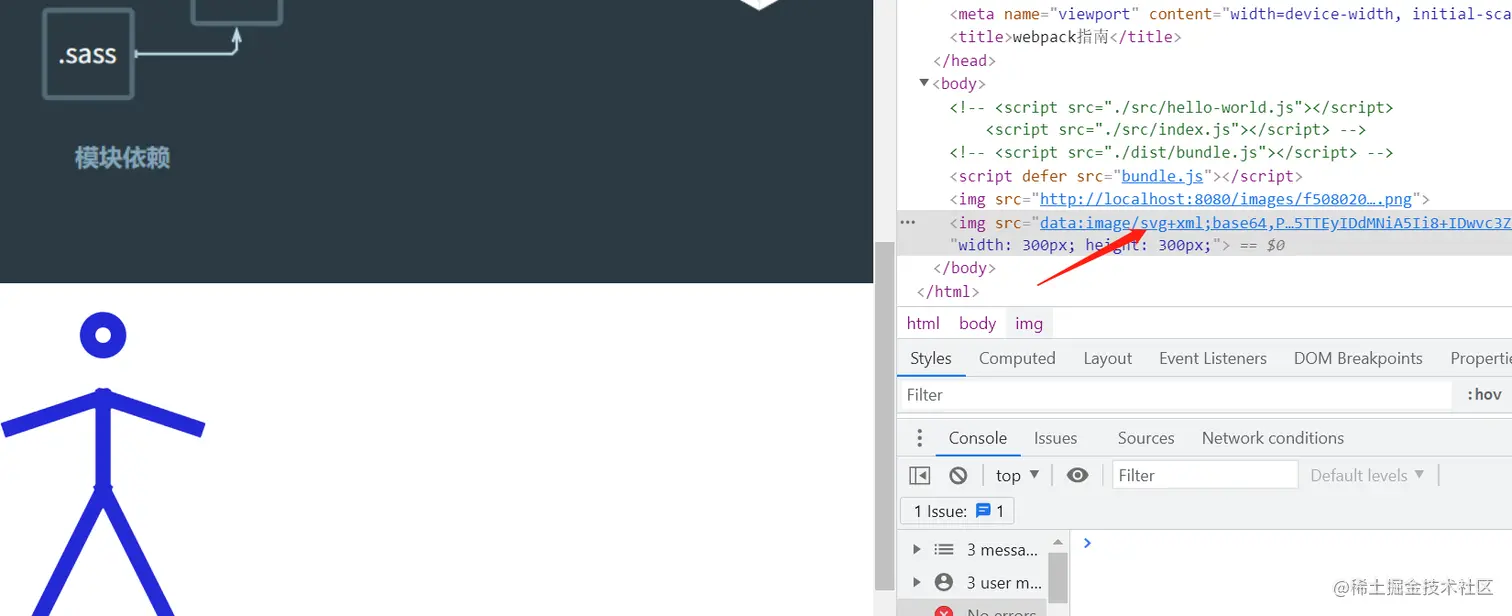Select body in the breadcrumb bar
This screenshot has height=616, width=1512.
[x=977, y=323]
